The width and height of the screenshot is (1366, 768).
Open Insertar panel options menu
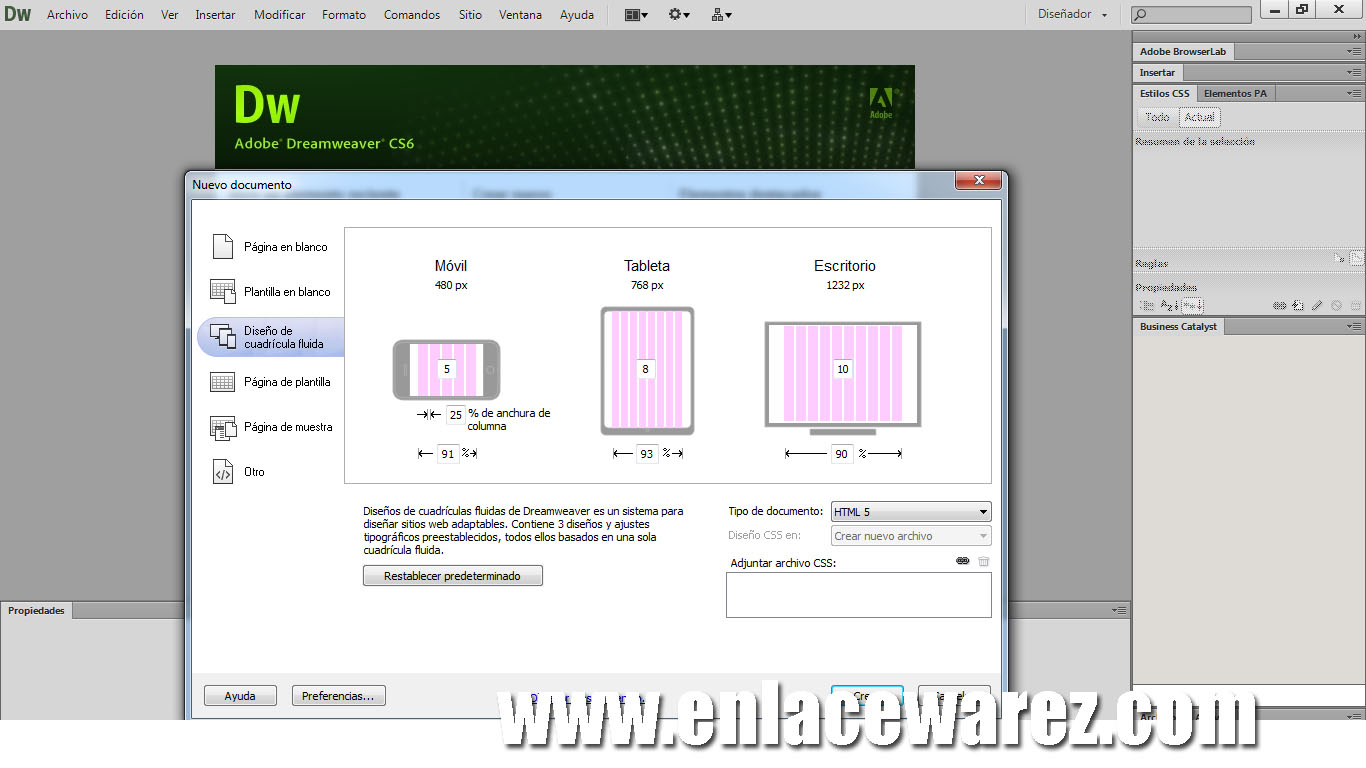point(1354,73)
